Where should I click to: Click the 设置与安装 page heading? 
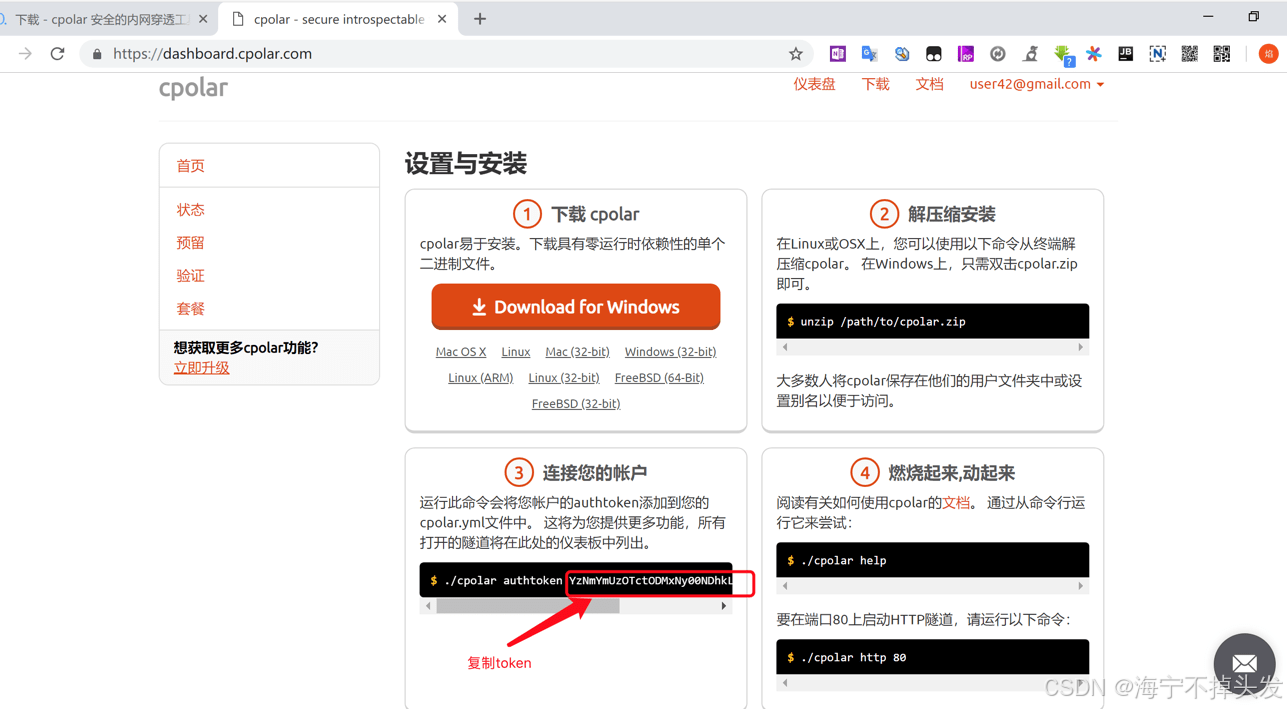pos(466,164)
